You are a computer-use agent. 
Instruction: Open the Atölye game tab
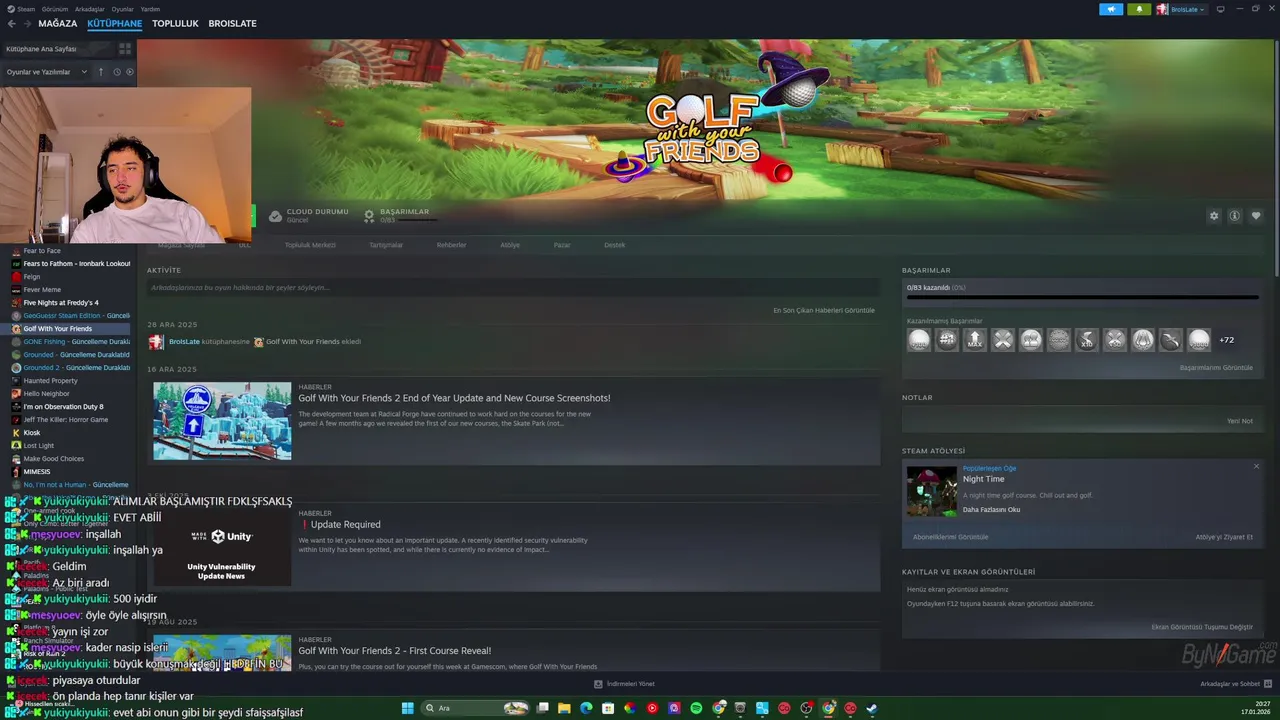(x=510, y=245)
